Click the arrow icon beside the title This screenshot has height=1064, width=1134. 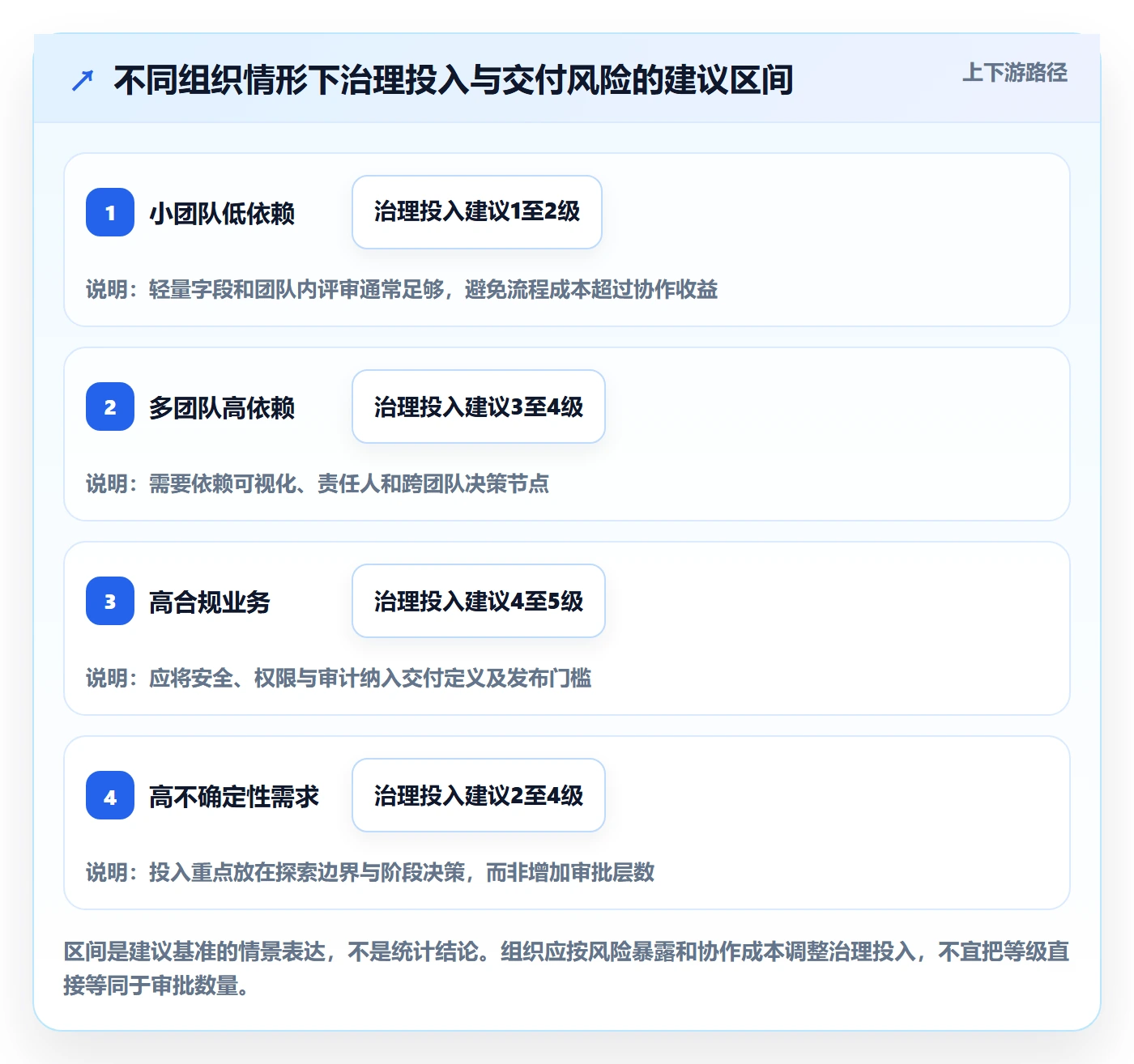(x=83, y=80)
